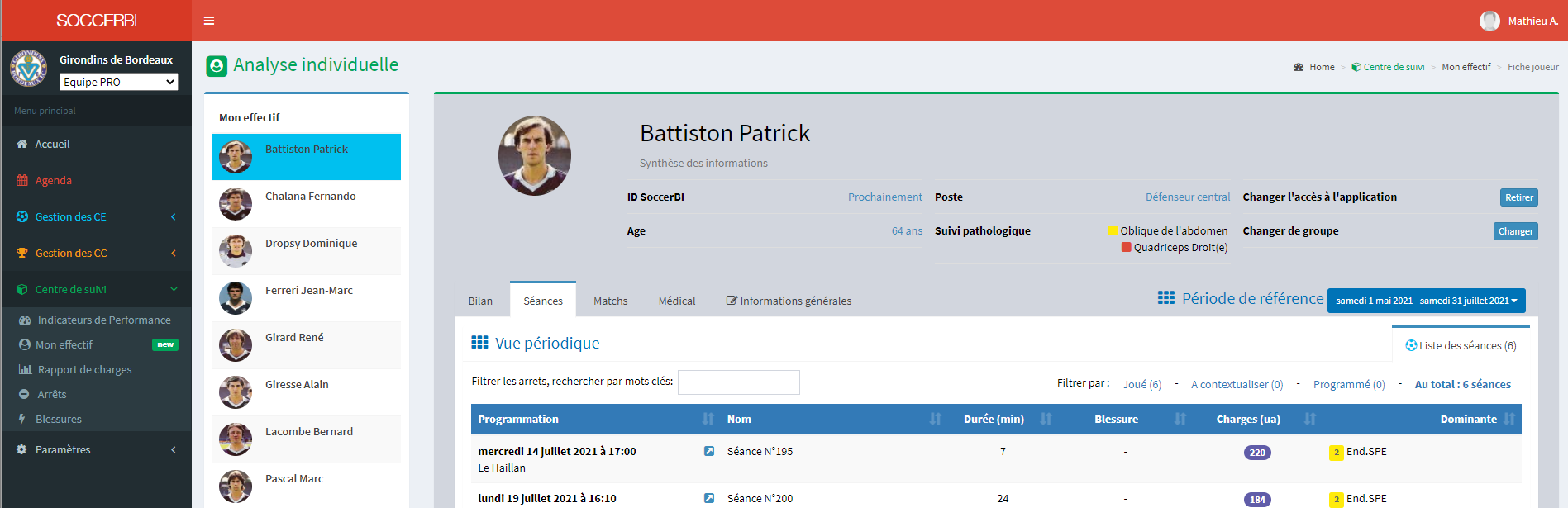Viewport: 1568px width, 508px height.
Task: Click the Accueil home icon
Action: click(22, 144)
